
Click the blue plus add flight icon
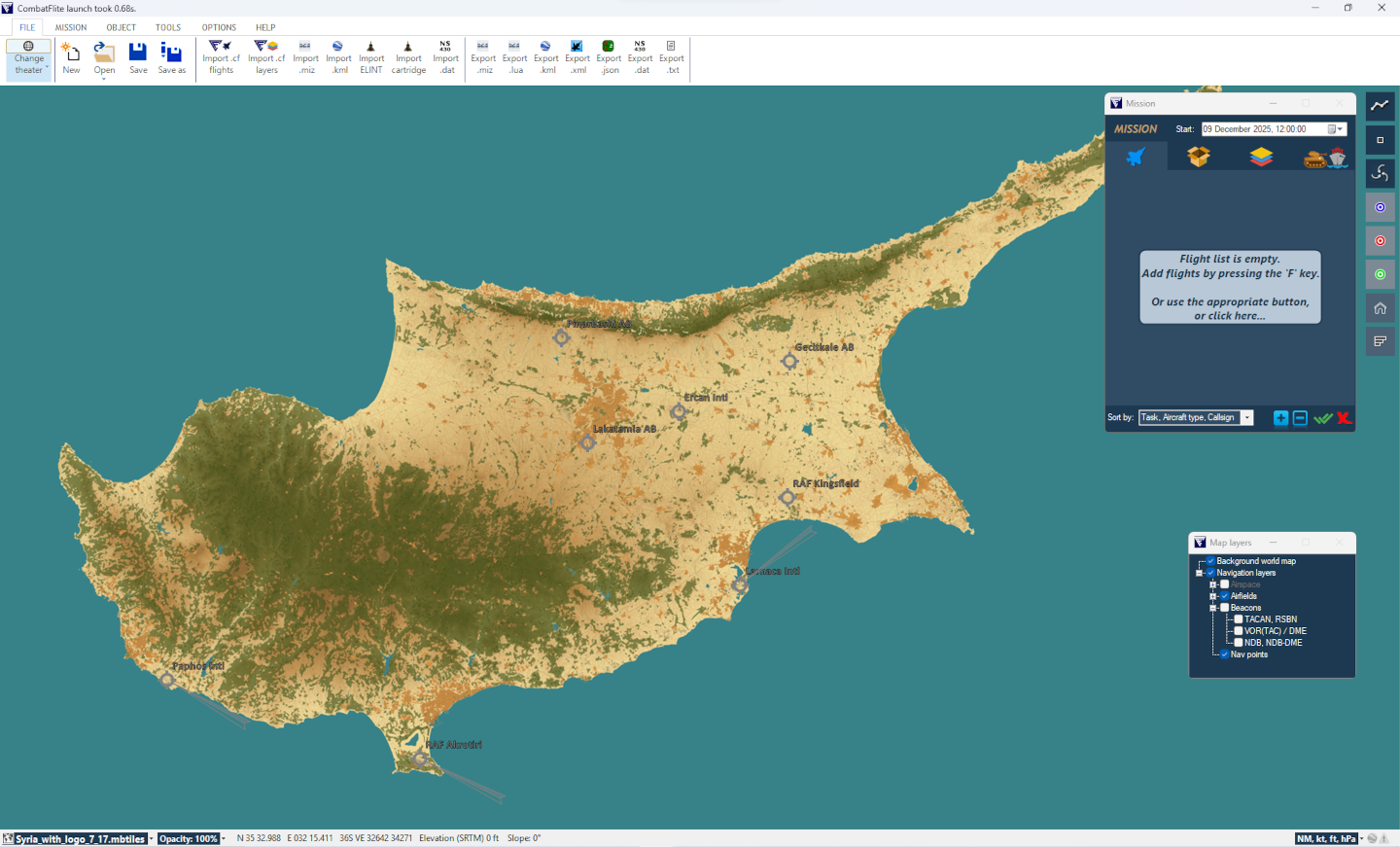(1280, 418)
